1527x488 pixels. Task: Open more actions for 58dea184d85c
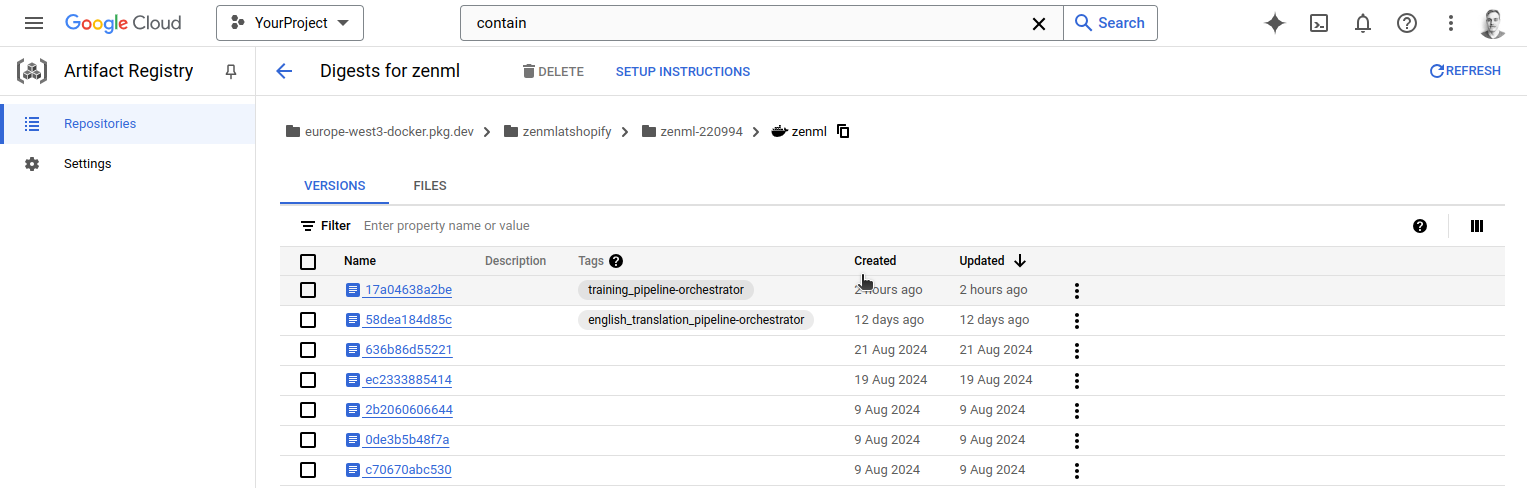point(1077,321)
